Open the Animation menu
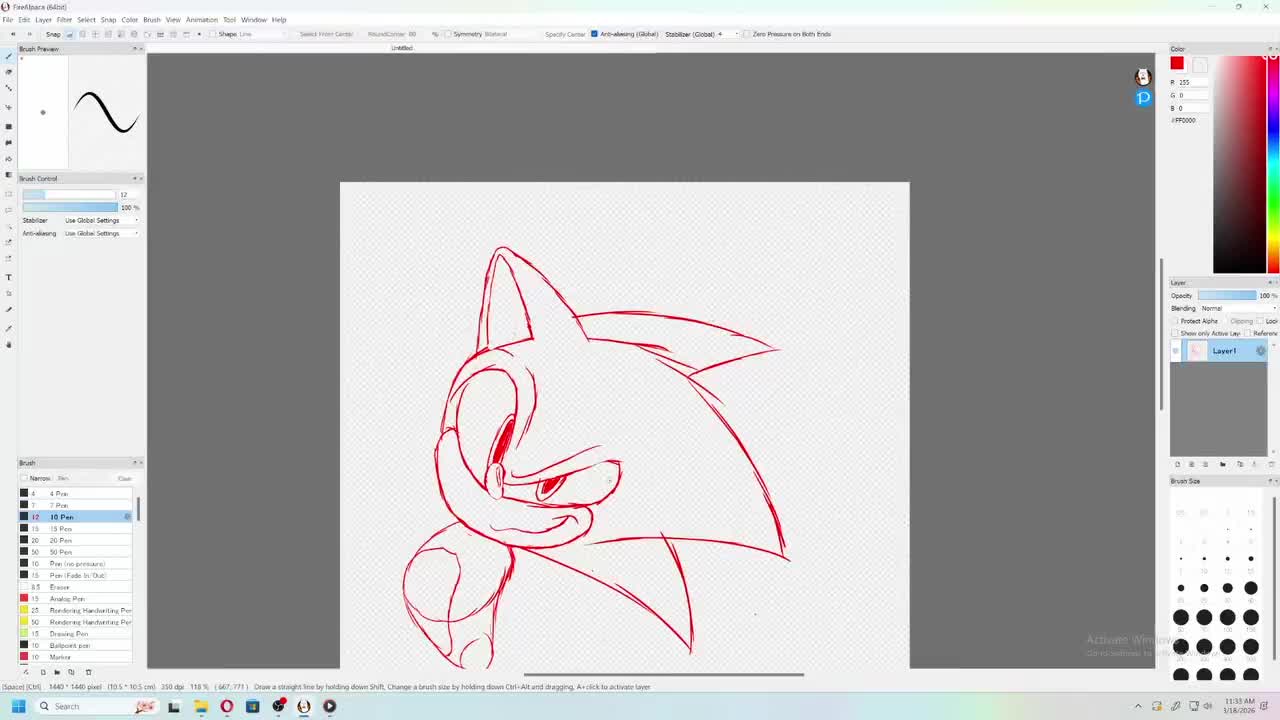1280x720 pixels. click(x=201, y=20)
